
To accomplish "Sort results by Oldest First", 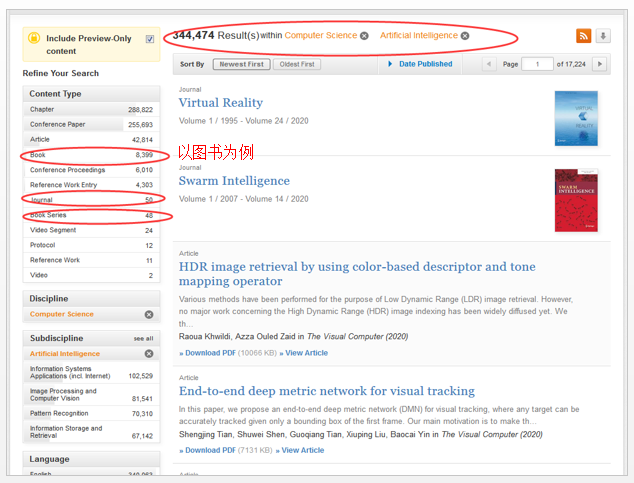I will [x=297, y=64].
